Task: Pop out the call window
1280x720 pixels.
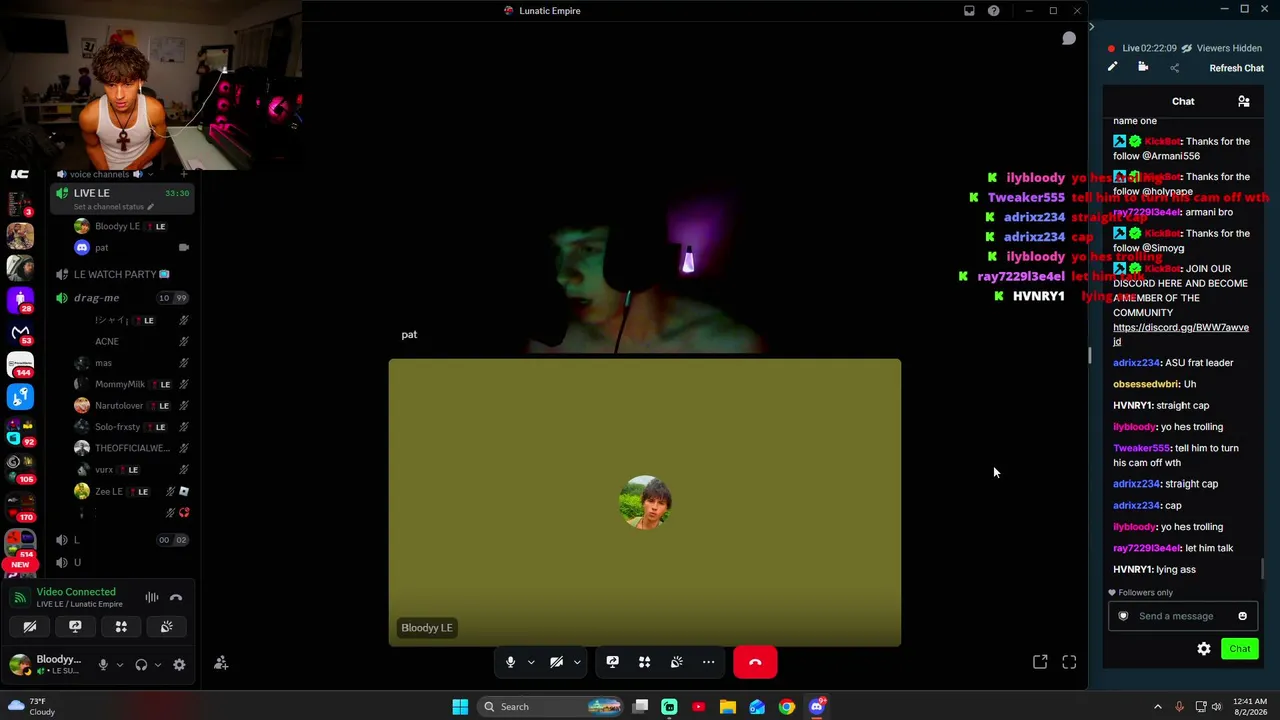Action: click(1040, 662)
